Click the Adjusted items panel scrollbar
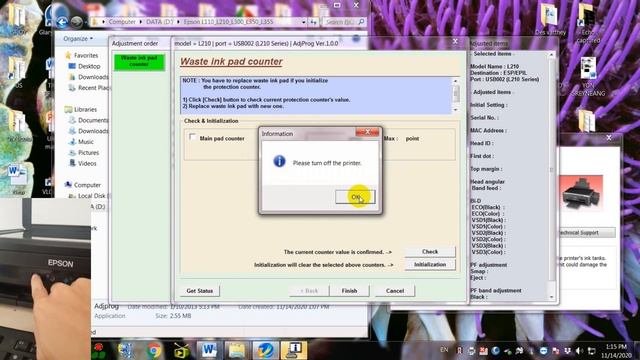 (x=551, y=176)
